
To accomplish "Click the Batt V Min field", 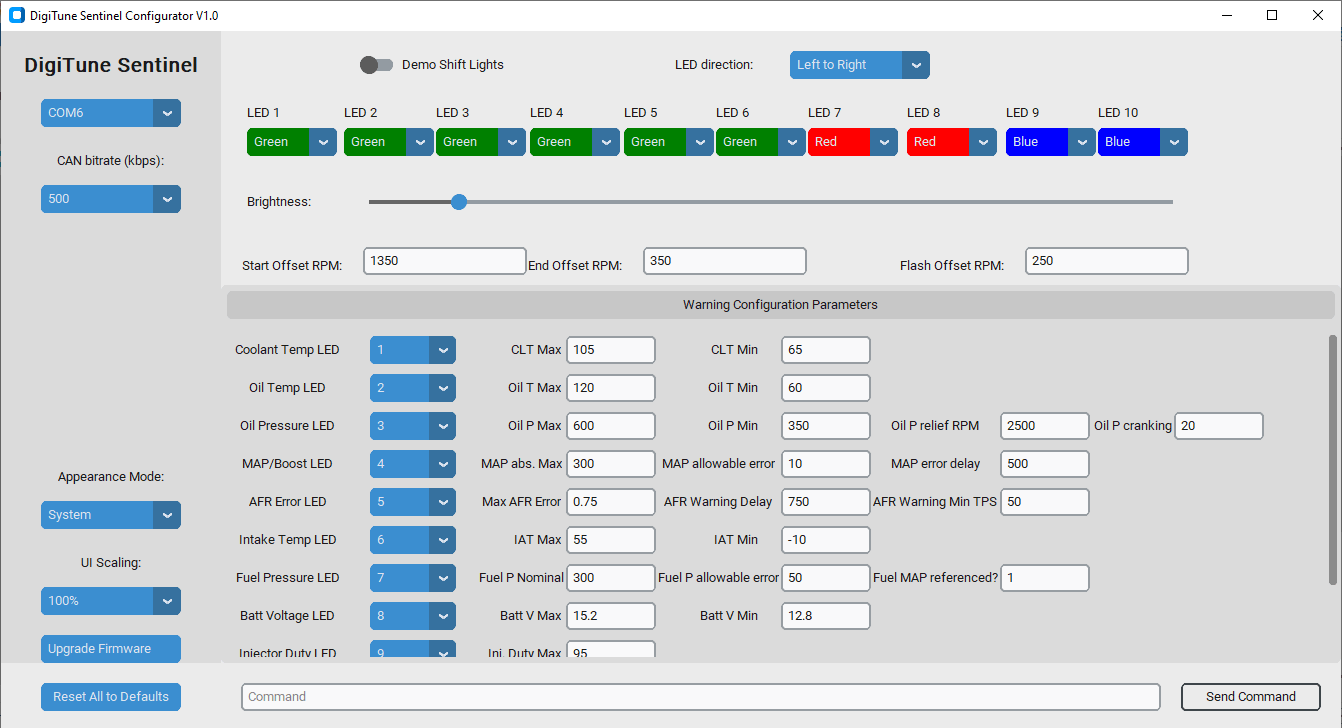I will (826, 616).
